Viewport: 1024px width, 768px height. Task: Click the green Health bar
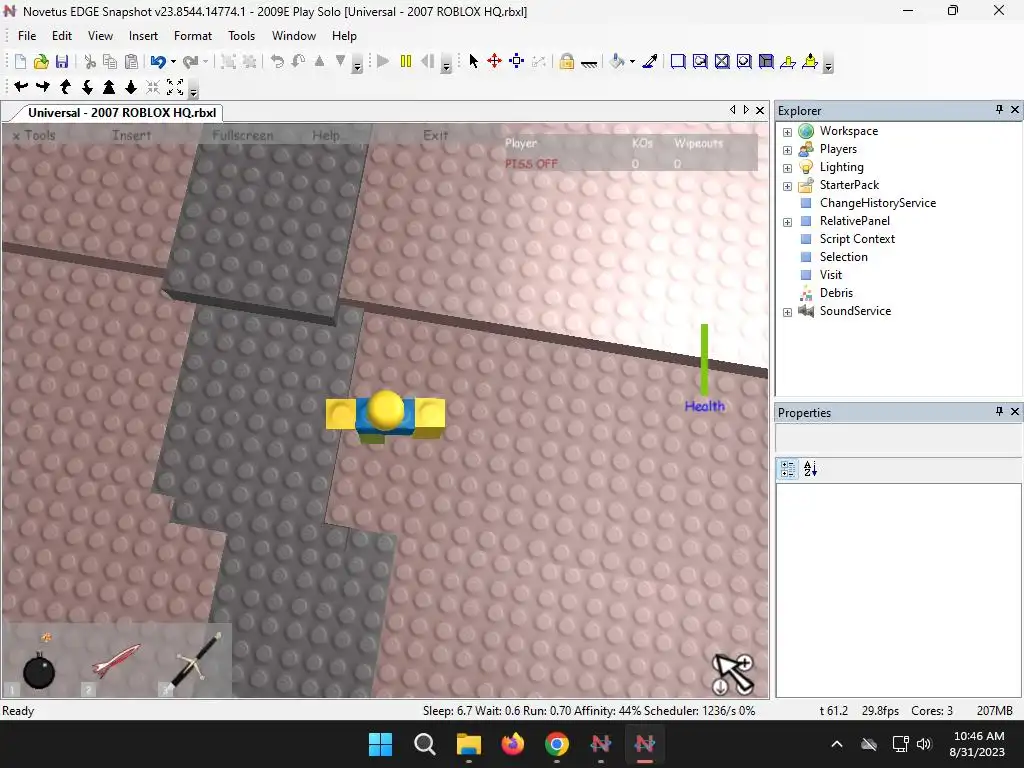704,360
